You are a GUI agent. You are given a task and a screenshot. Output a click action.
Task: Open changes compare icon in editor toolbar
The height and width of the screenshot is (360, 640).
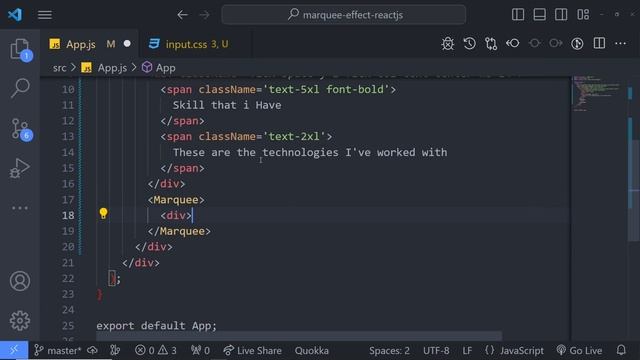(x=491, y=43)
